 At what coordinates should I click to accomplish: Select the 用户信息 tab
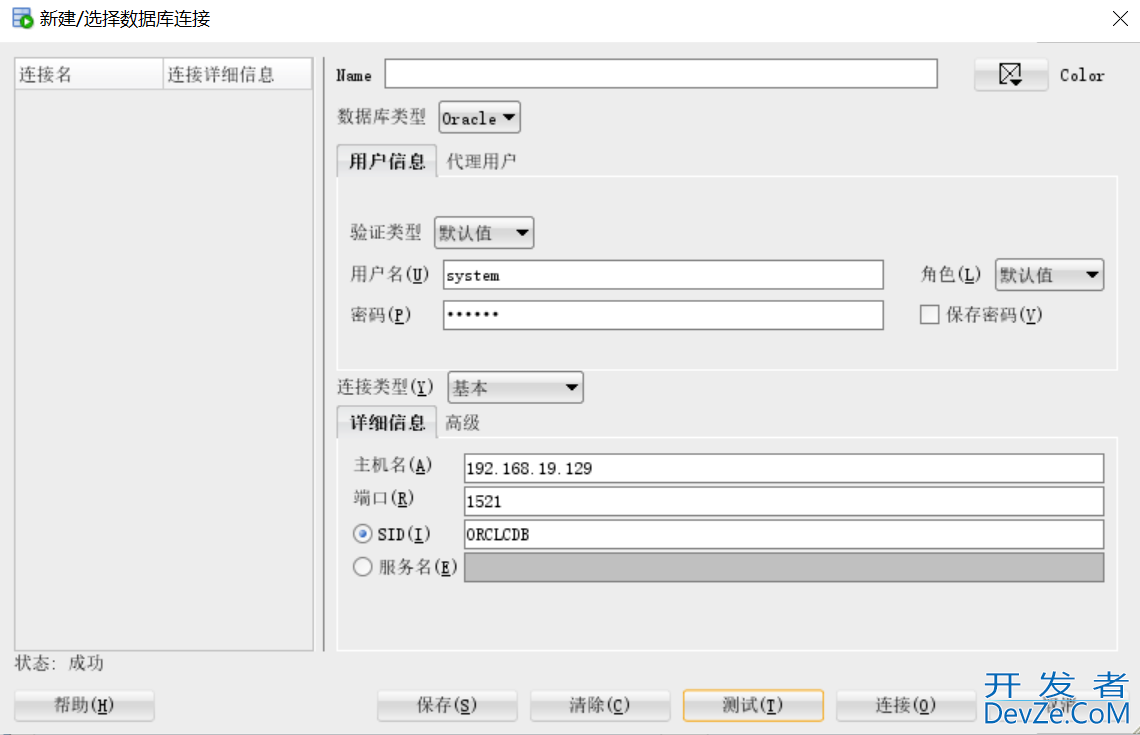(x=387, y=161)
